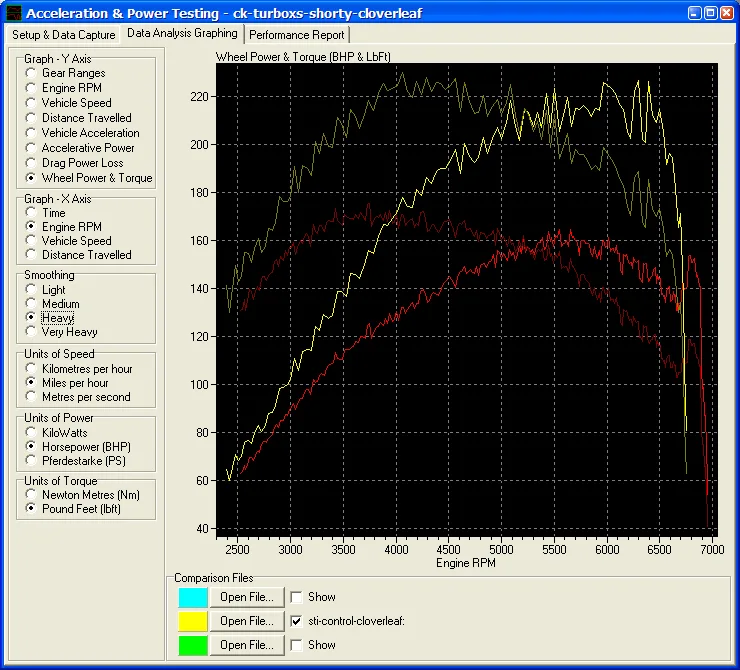This screenshot has width=740, height=670.
Task: Select the Data Analysis Graphing tab
Action: (182, 33)
